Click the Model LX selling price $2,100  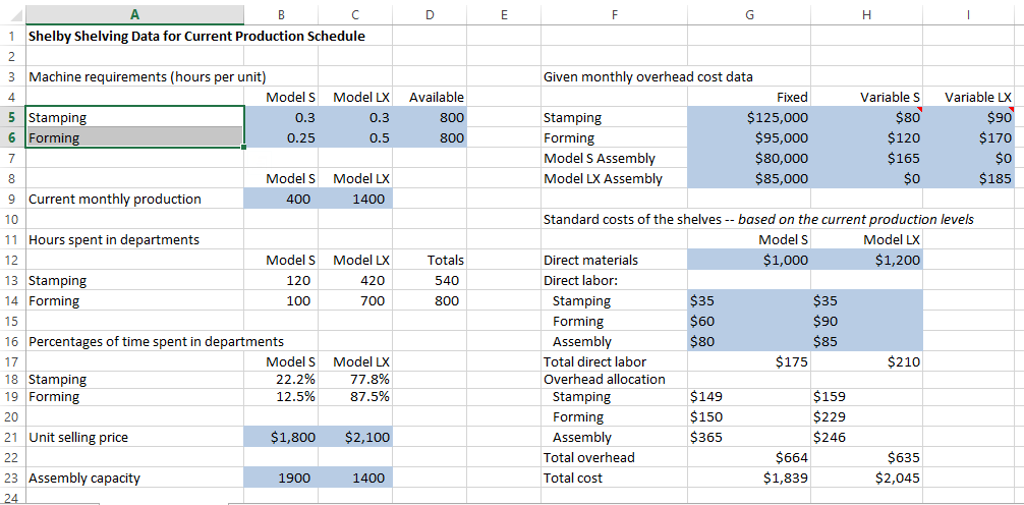(356, 437)
